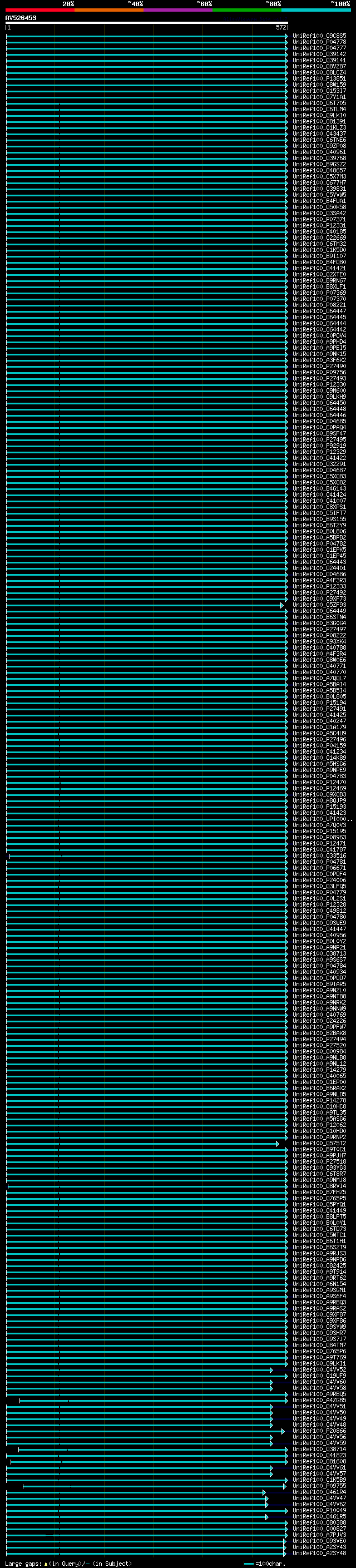Select hit label UniRef100_A9NPE9
This screenshot has width=356, height=1568.
click(319, 770)
